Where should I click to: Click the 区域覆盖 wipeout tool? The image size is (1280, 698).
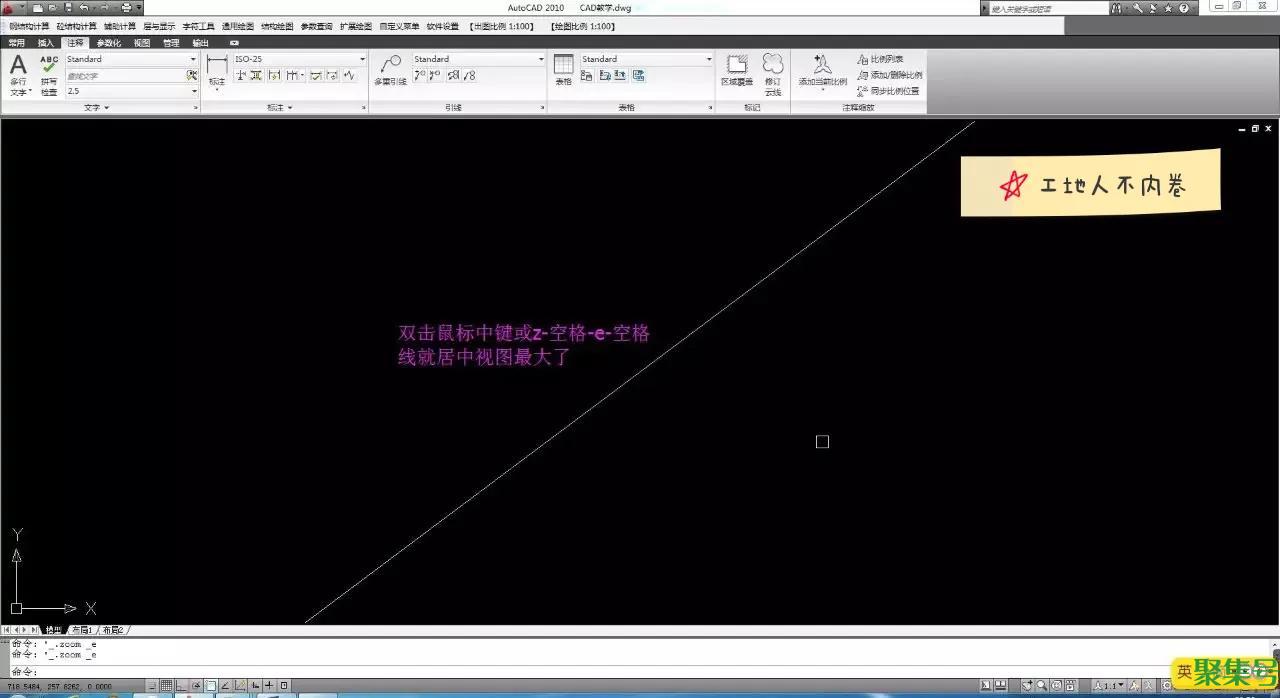tap(737, 70)
